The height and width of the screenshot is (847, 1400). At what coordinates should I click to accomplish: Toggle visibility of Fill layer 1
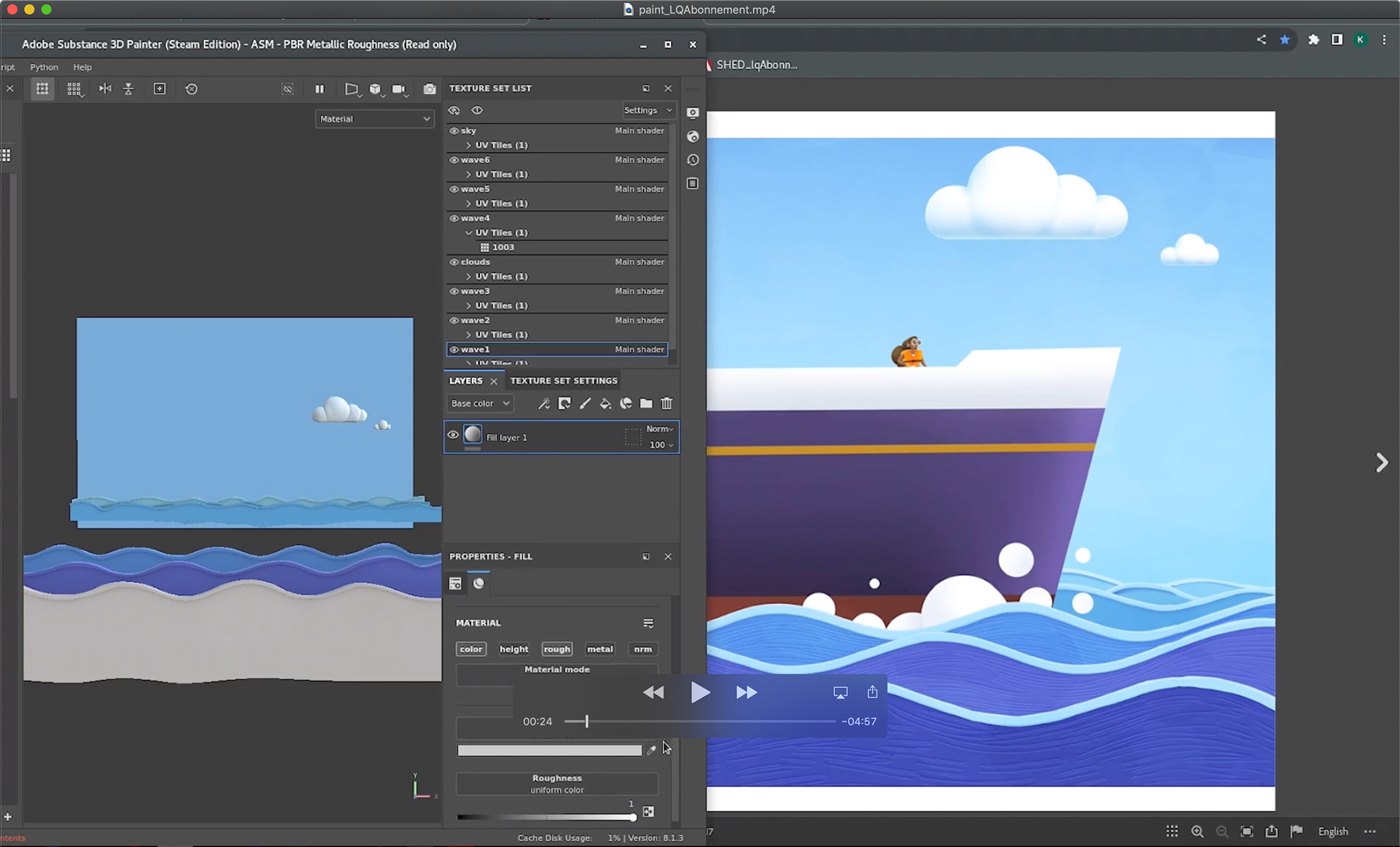click(x=453, y=436)
